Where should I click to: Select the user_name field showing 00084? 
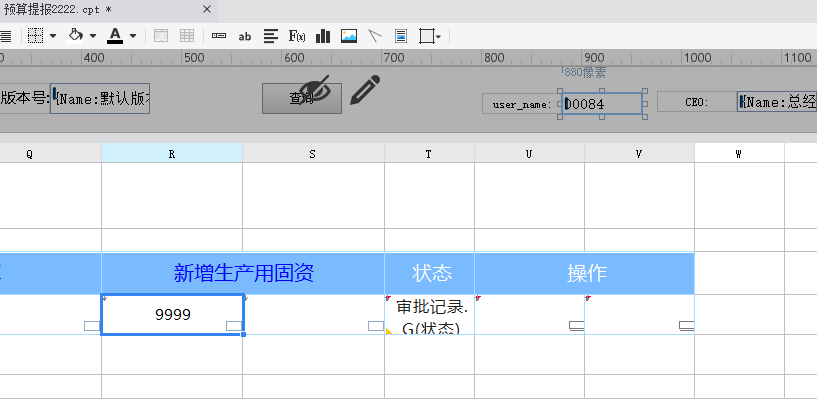(x=602, y=104)
